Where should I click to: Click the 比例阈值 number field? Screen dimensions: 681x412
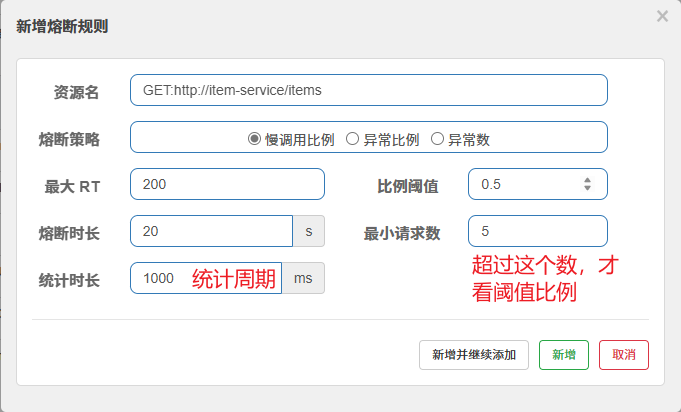tap(525, 184)
